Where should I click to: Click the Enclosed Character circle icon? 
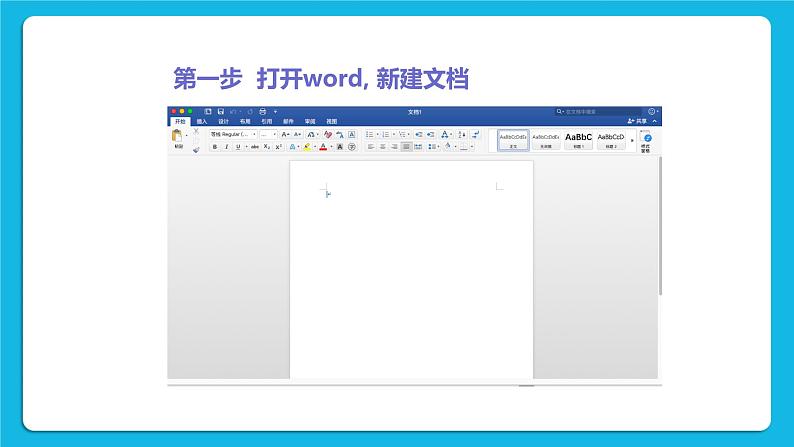[x=352, y=147]
